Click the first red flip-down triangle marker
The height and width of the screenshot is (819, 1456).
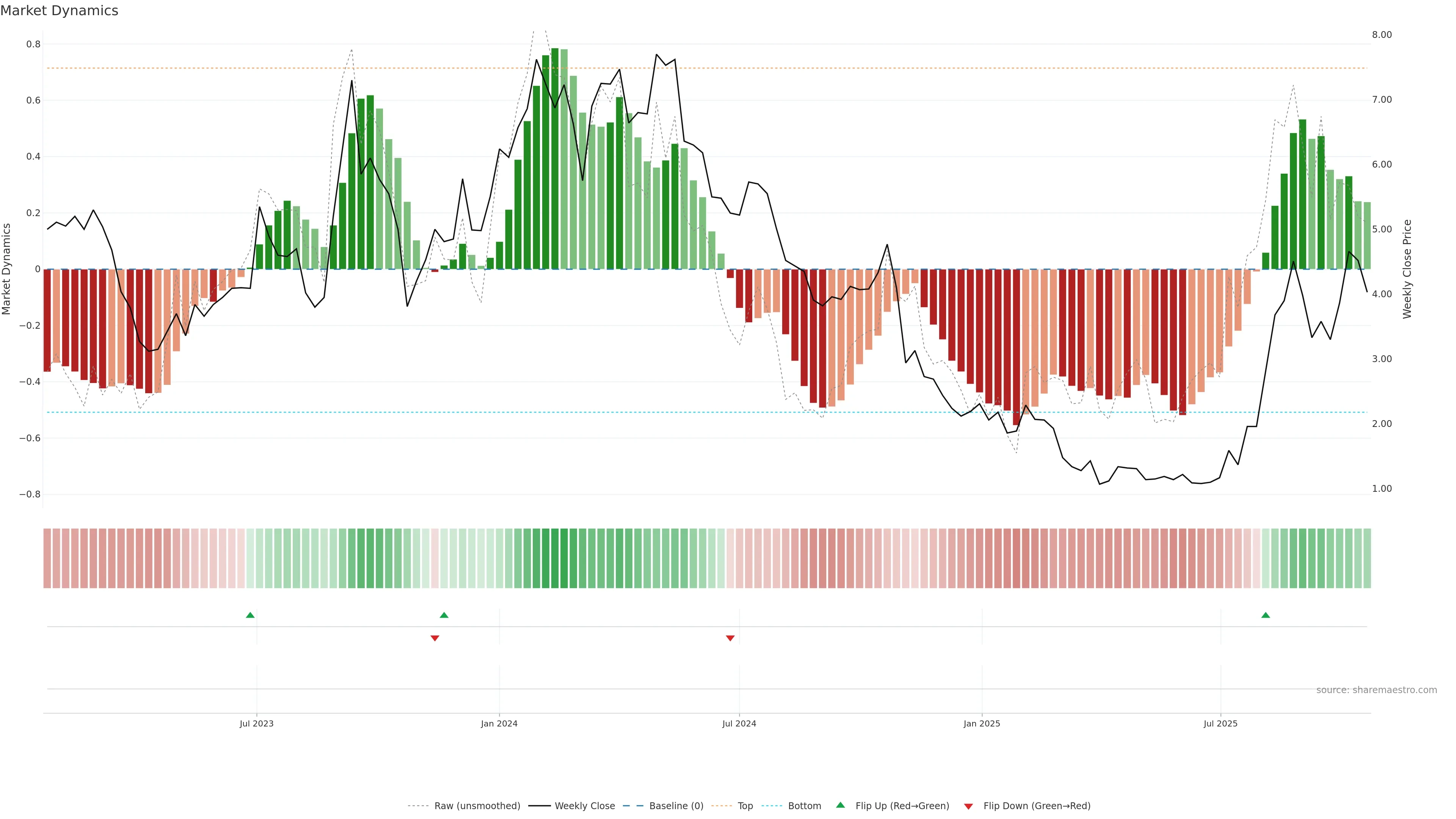pos(435,638)
